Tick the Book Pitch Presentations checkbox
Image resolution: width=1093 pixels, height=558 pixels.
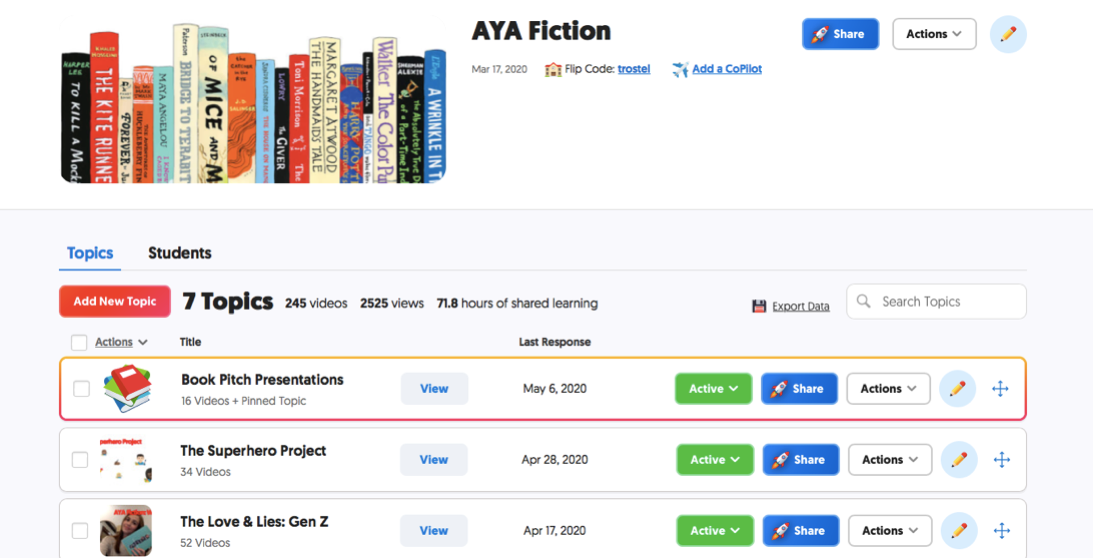point(81,389)
